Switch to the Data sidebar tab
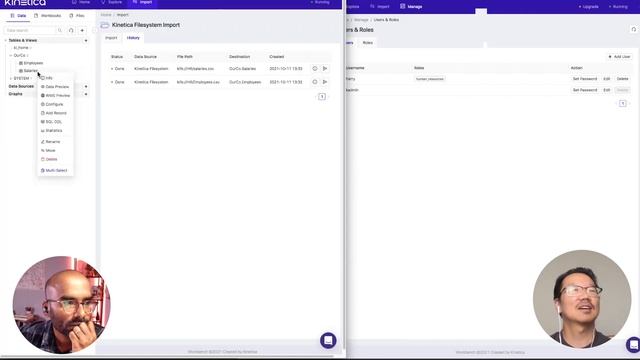640x360 pixels. (x=18, y=16)
